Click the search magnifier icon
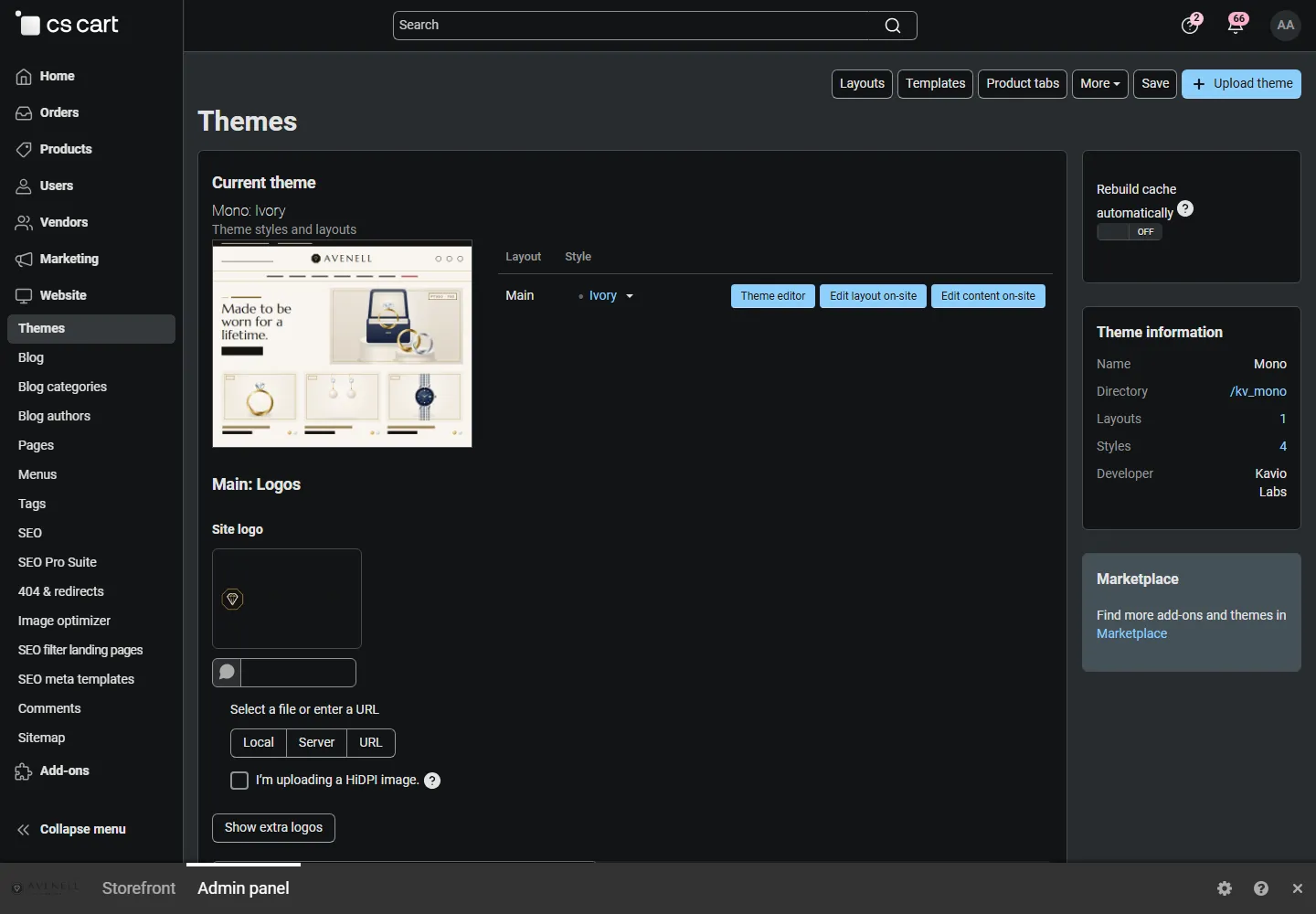Viewport: 1316px width, 914px height. coord(893,26)
